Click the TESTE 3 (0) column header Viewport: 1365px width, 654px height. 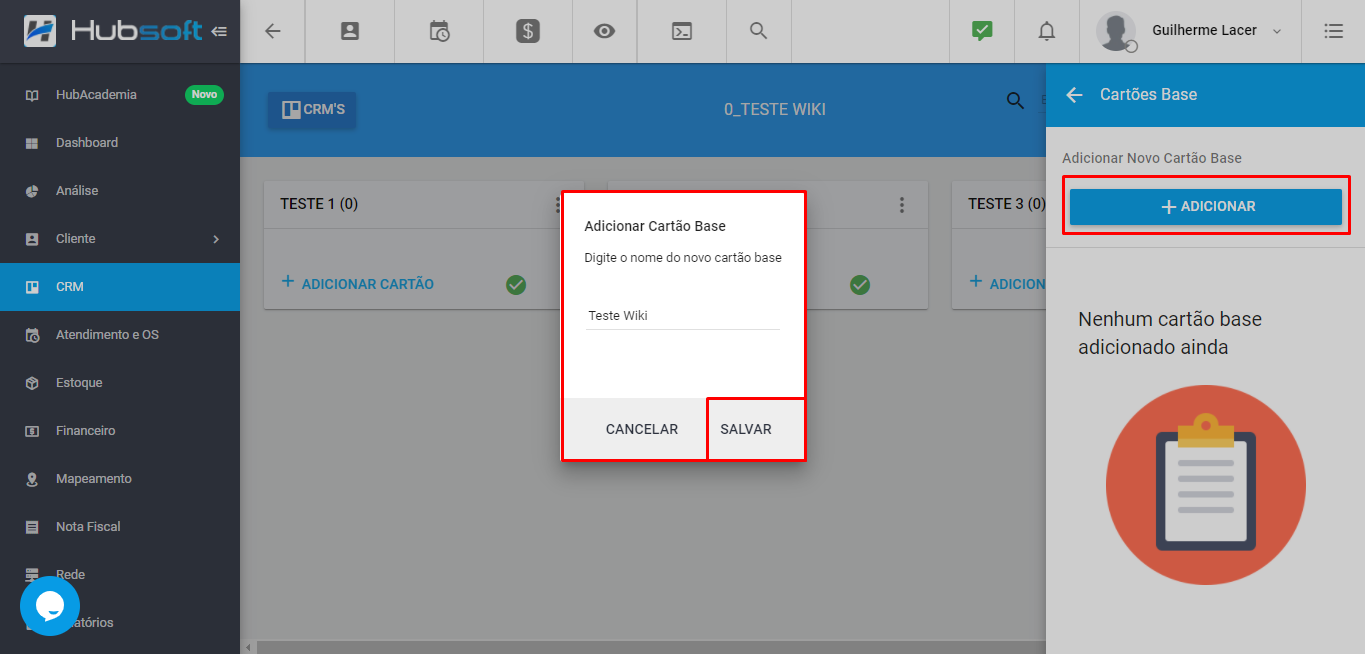click(x=1006, y=204)
